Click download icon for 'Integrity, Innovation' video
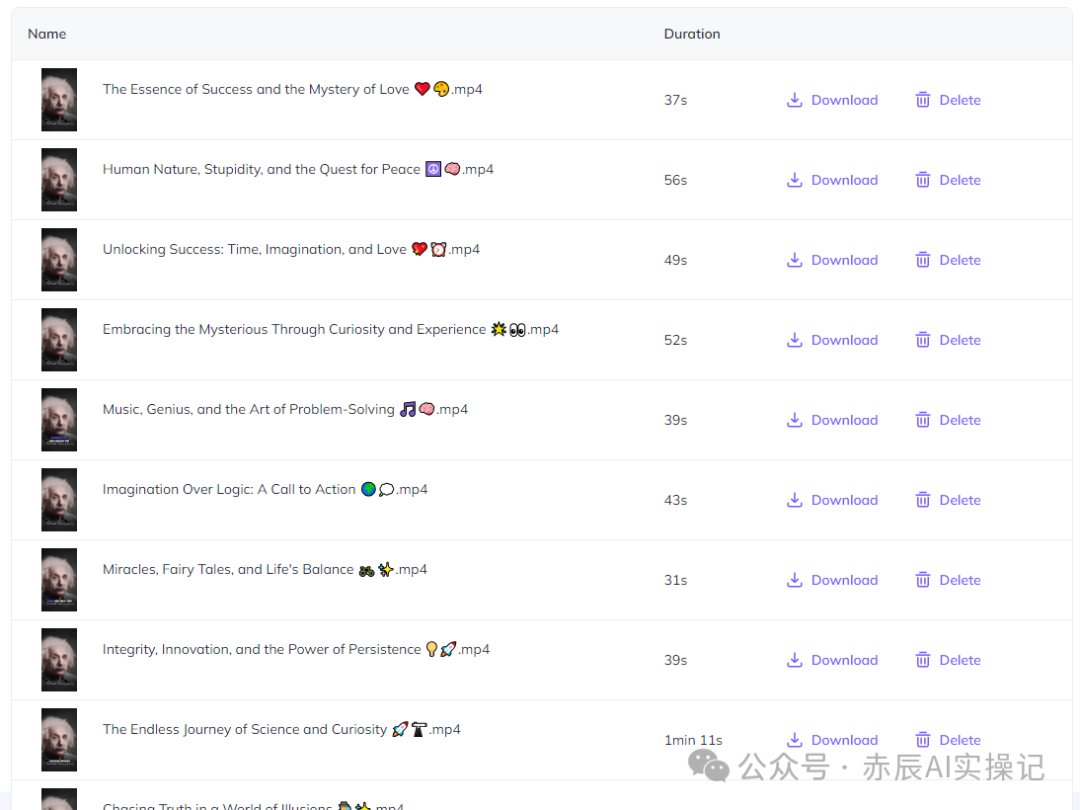1080x810 pixels. click(x=795, y=660)
